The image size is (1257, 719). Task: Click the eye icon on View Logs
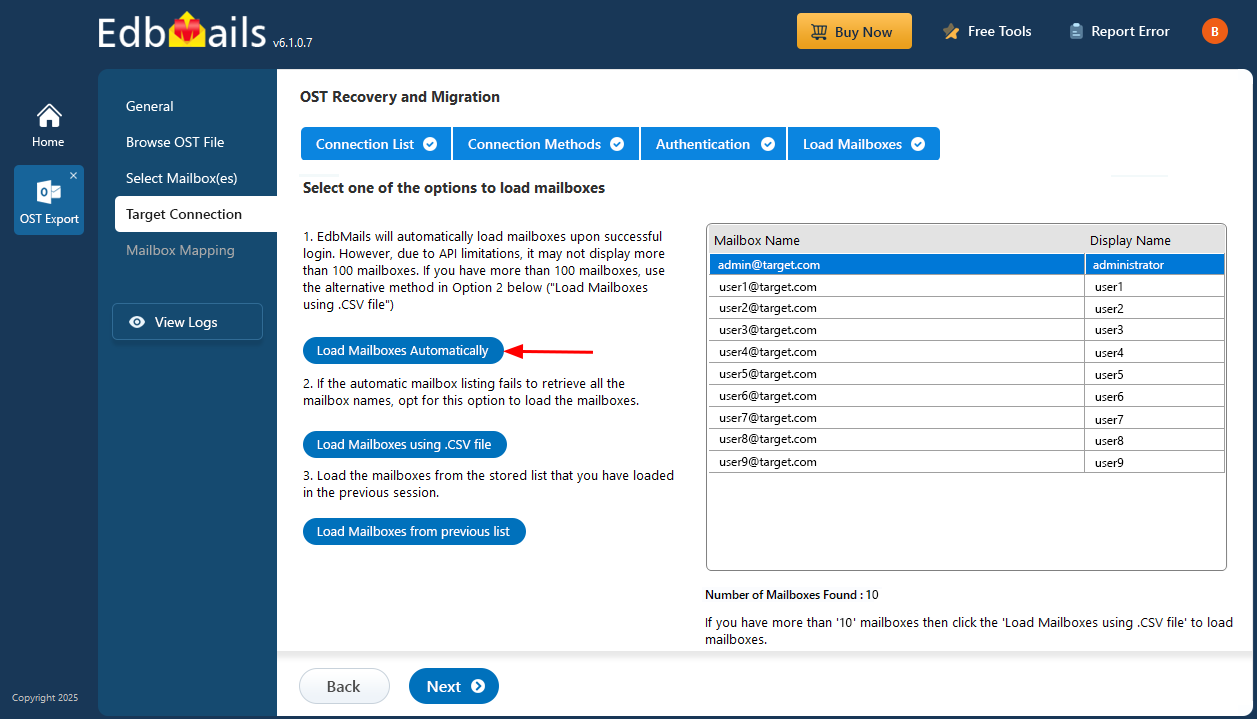(137, 322)
